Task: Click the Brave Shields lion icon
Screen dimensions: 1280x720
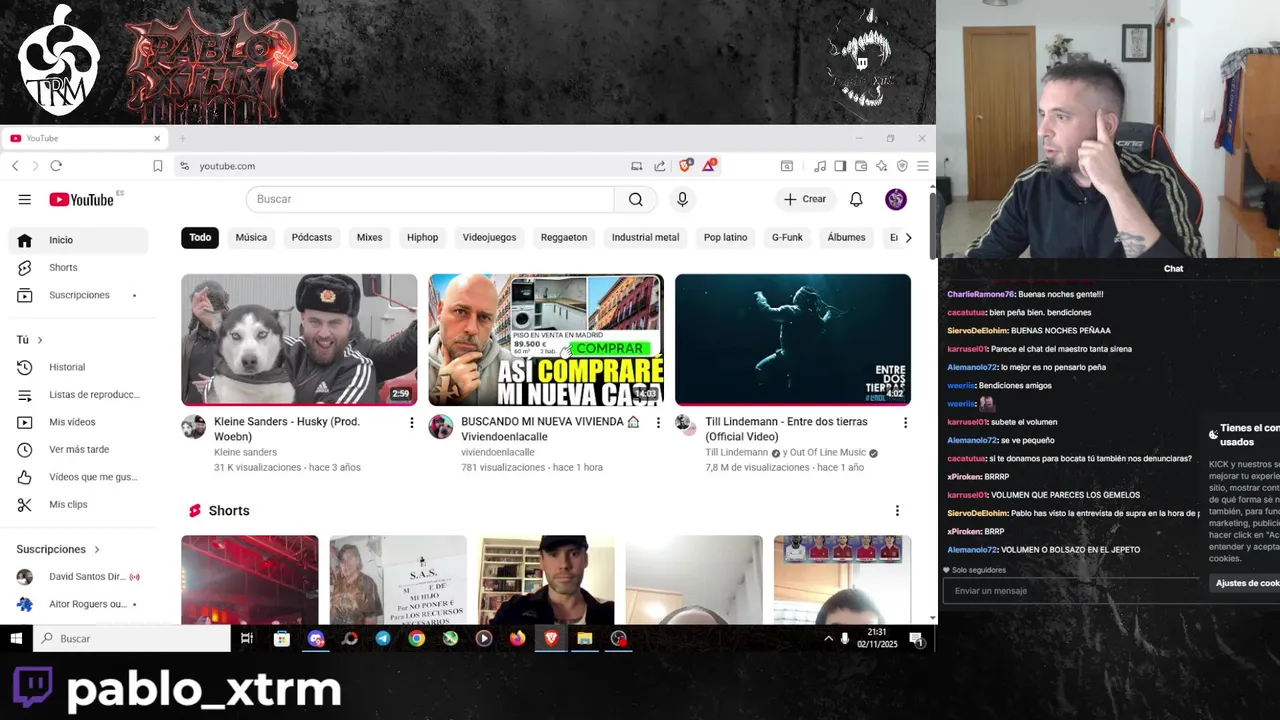Action: pyautogui.click(x=685, y=165)
